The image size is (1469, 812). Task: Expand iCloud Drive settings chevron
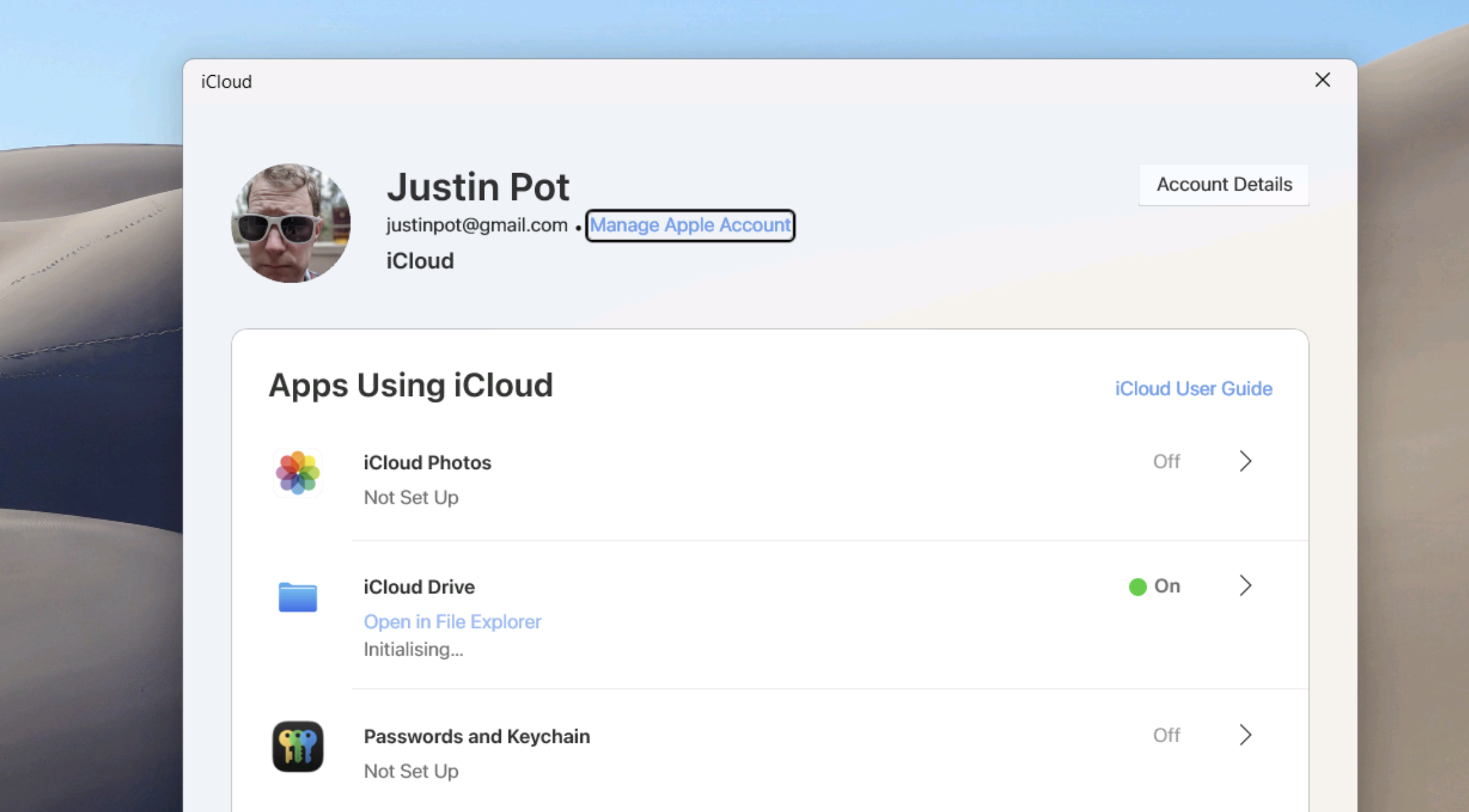(1245, 586)
